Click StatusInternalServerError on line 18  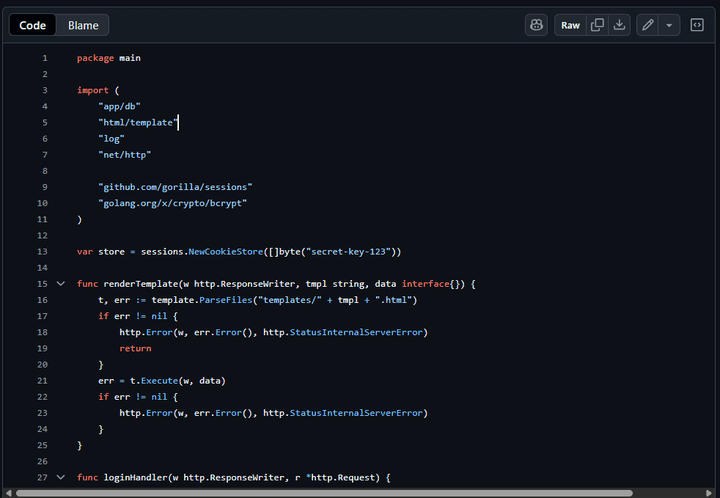click(356, 332)
